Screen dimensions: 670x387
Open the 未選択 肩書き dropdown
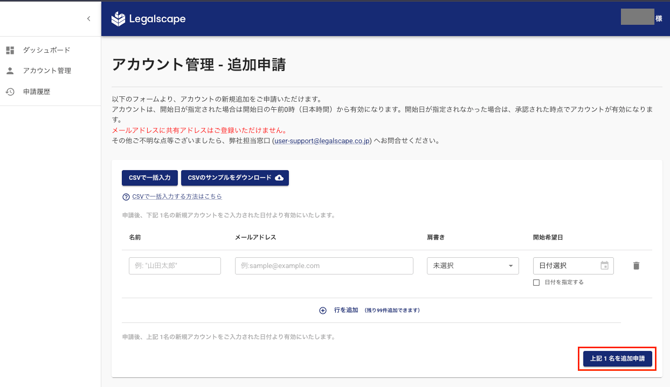[x=473, y=266]
